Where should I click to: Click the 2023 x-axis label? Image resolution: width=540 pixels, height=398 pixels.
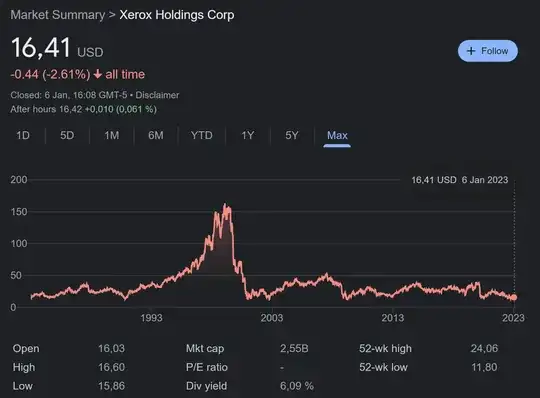point(513,318)
